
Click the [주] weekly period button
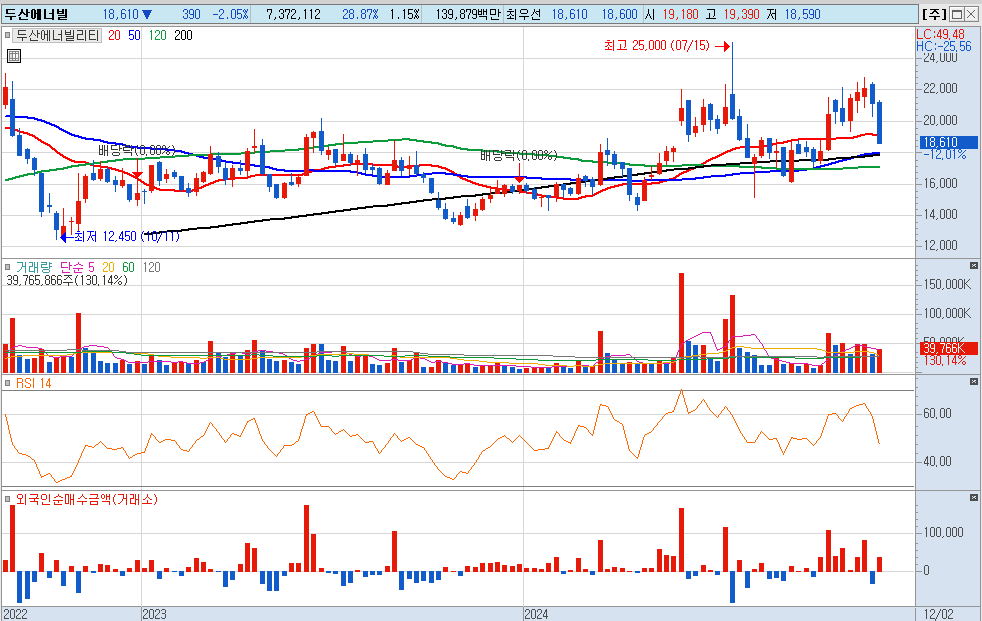point(934,14)
